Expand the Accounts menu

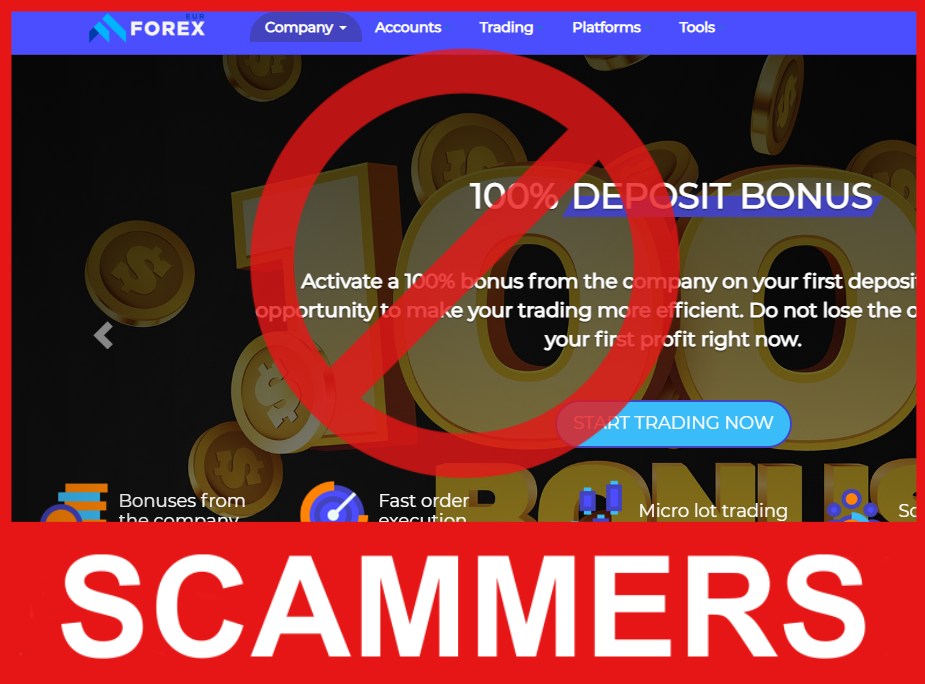click(x=408, y=28)
